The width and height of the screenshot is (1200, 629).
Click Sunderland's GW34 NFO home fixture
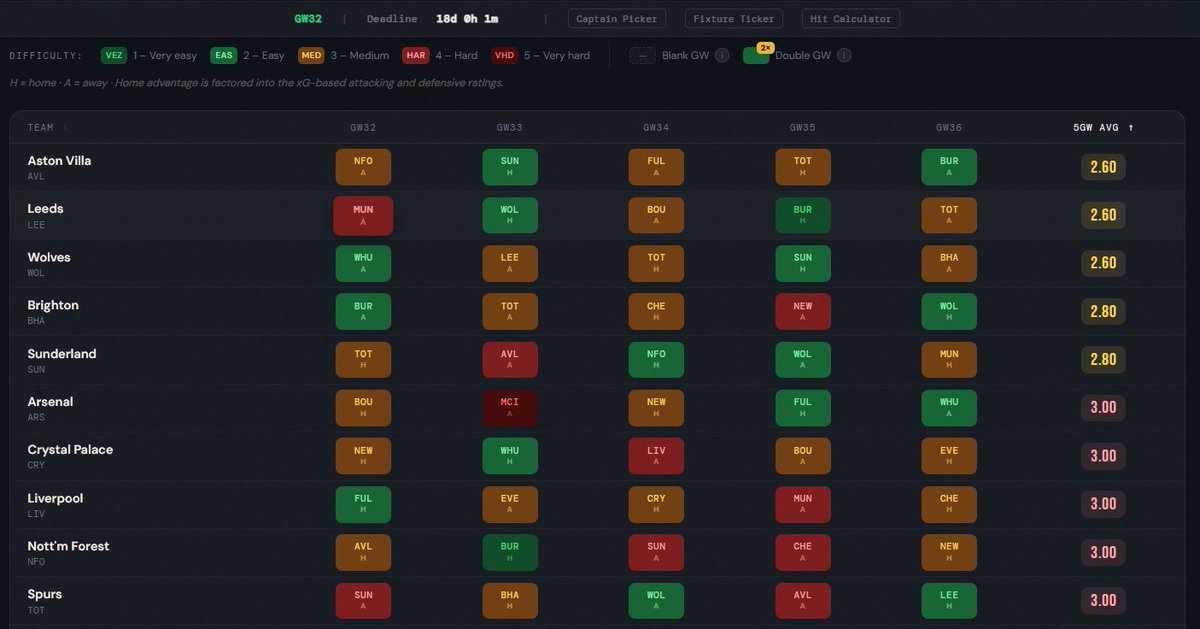pyautogui.click(x=656, y=360)
